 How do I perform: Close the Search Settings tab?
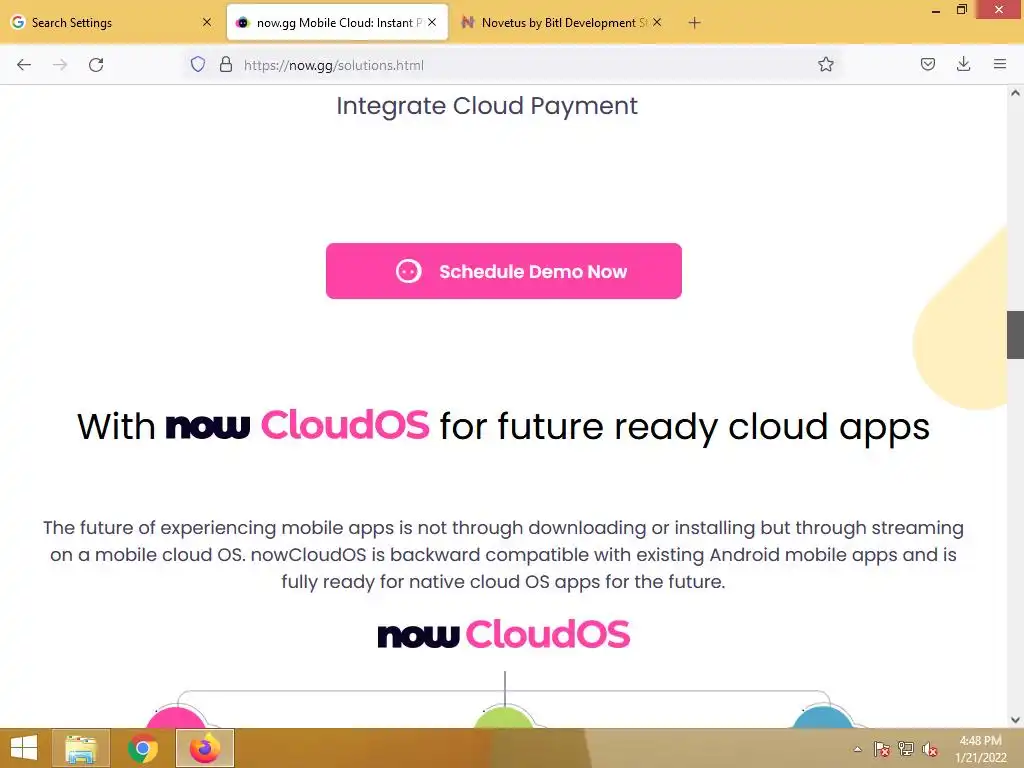[x=207, y=22]
